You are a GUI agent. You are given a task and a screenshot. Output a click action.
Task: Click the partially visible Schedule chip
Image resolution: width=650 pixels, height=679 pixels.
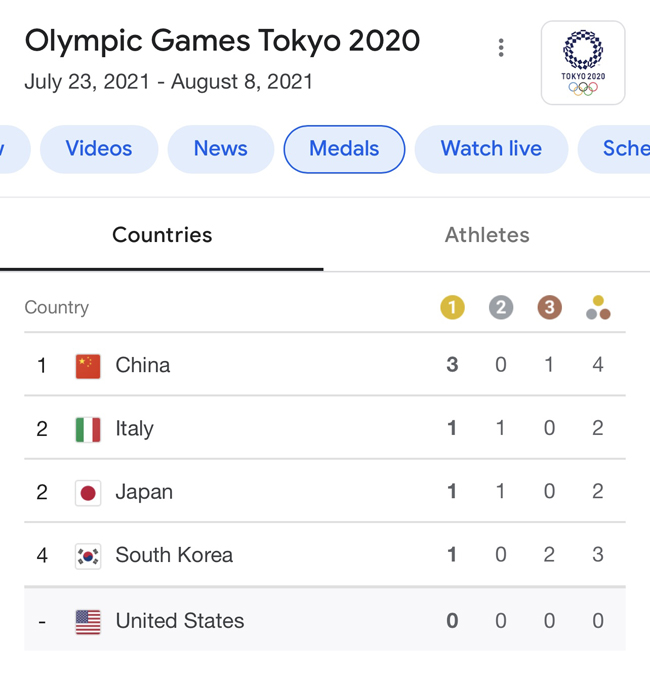tap(614, 149)
